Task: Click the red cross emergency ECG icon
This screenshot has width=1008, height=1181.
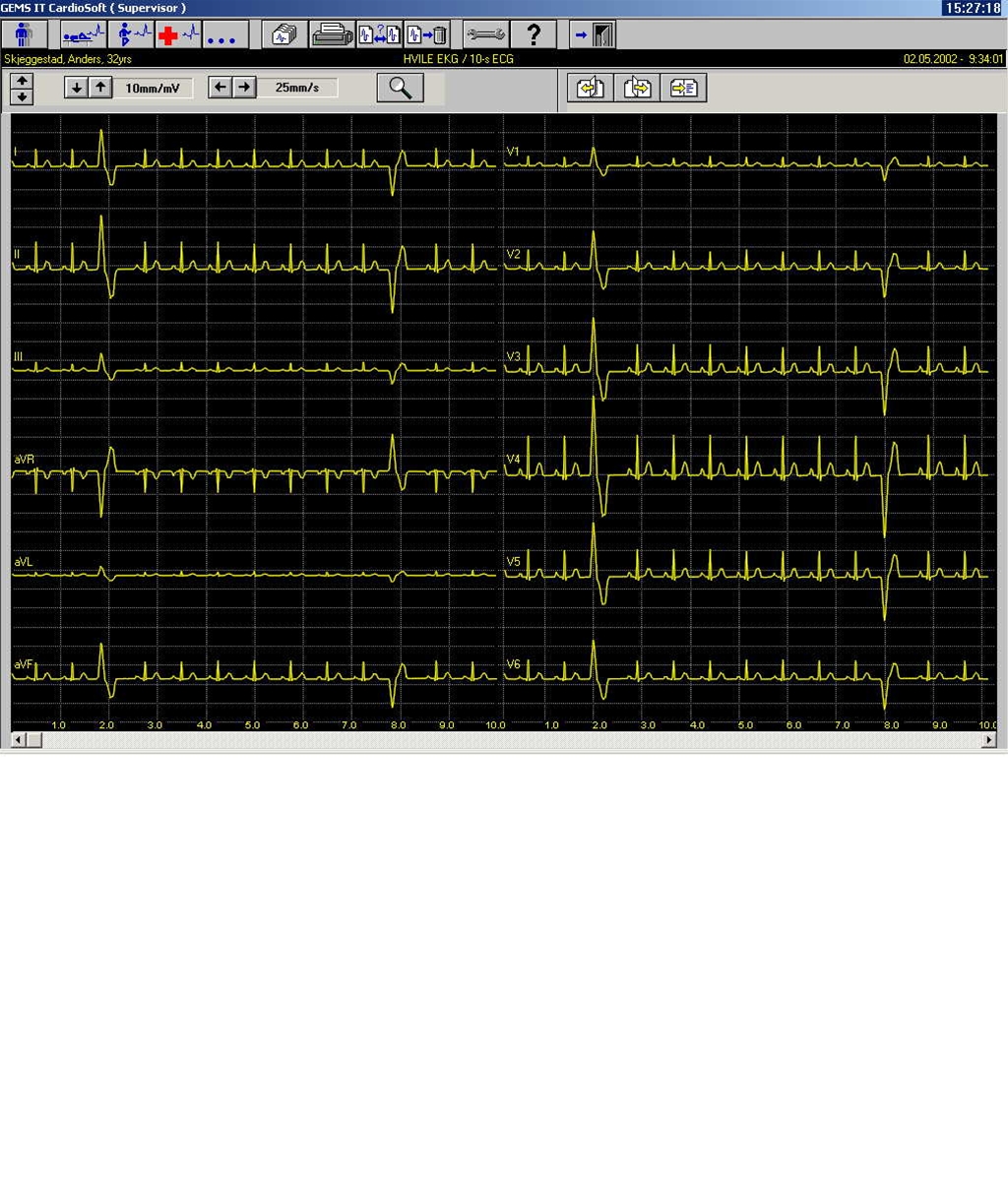Action: point(179,35)
